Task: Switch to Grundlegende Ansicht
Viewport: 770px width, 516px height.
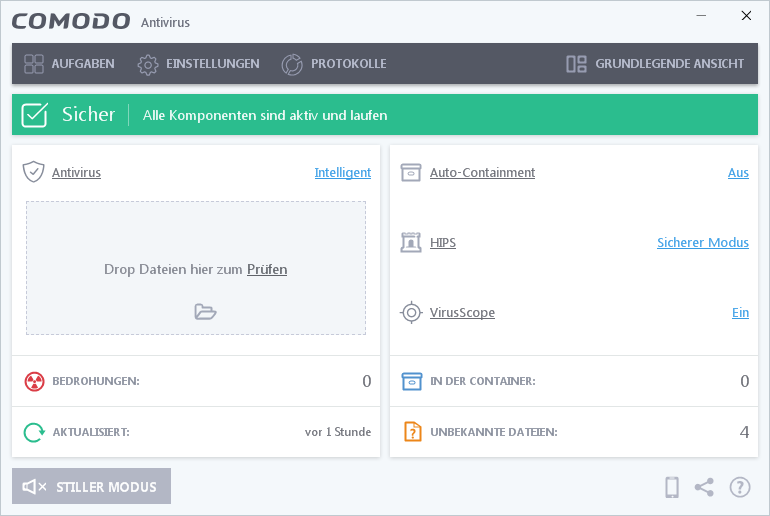Action: 655,64
